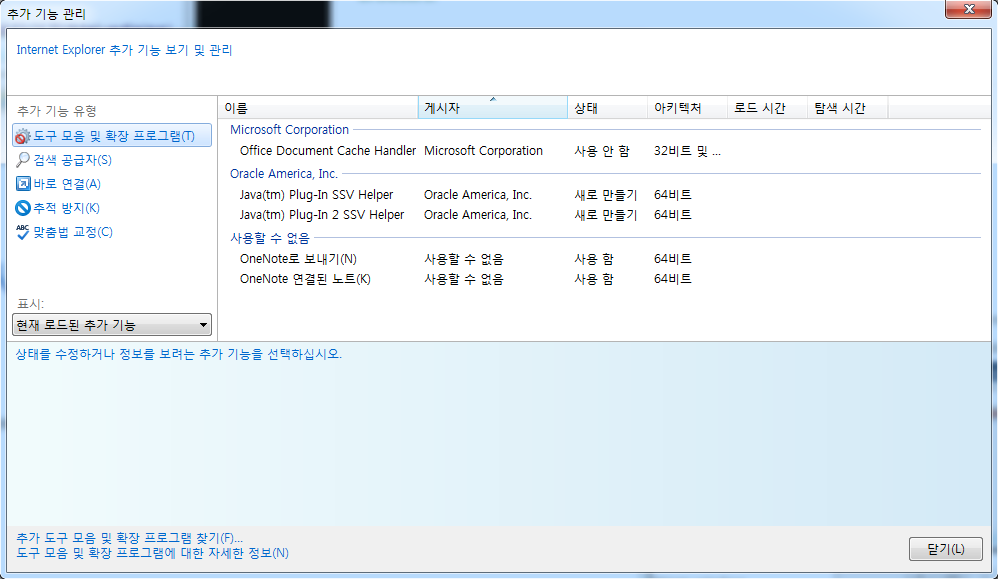Click the toolbars and extensions gear icon
The height and width of the screenshot is (579, 998).
pyautogui.click(x=22, y=136)
